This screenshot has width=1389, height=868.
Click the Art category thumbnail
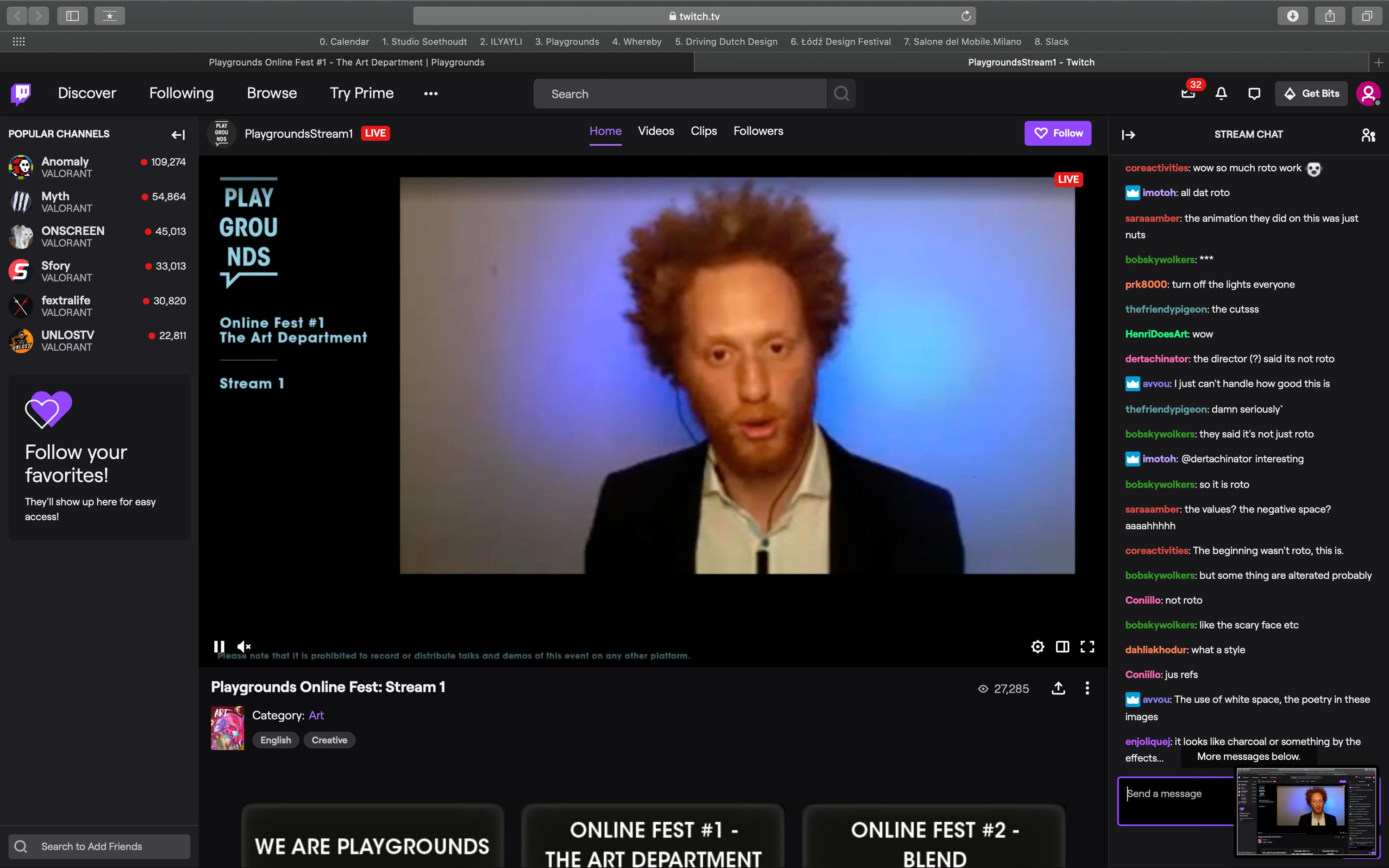227,727
